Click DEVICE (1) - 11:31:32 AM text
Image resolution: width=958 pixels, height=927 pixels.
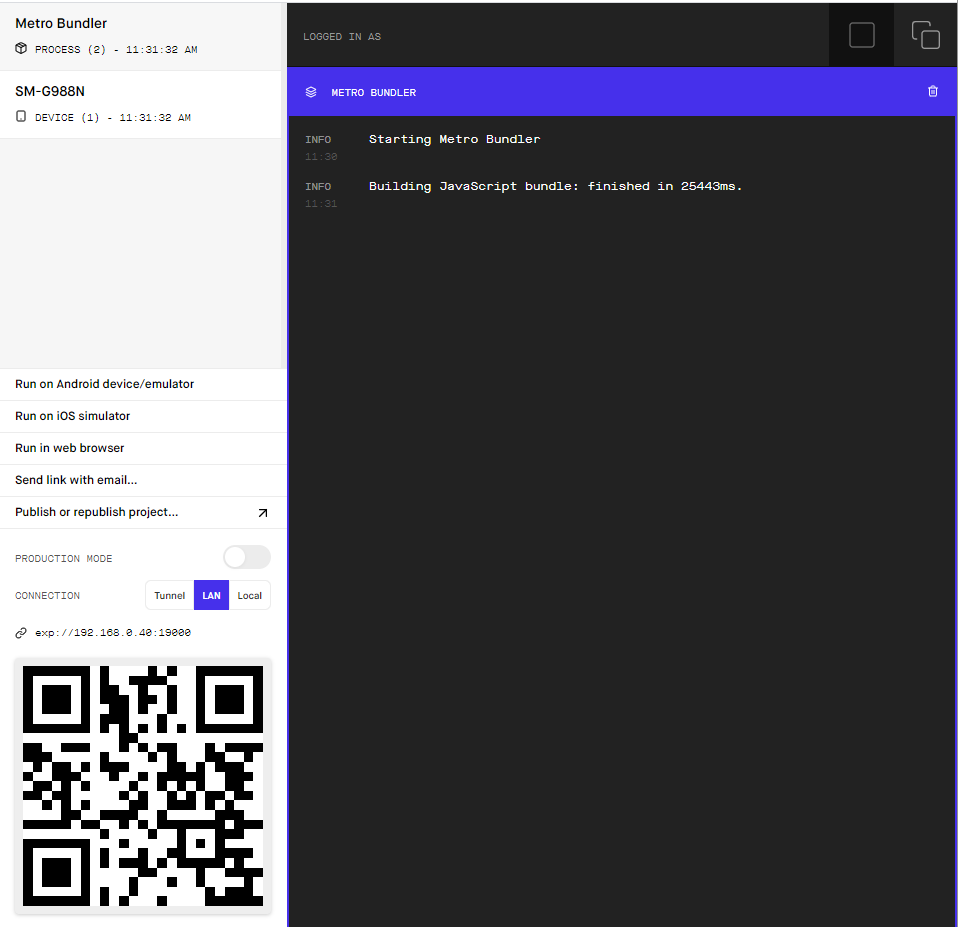pos(113,117)
